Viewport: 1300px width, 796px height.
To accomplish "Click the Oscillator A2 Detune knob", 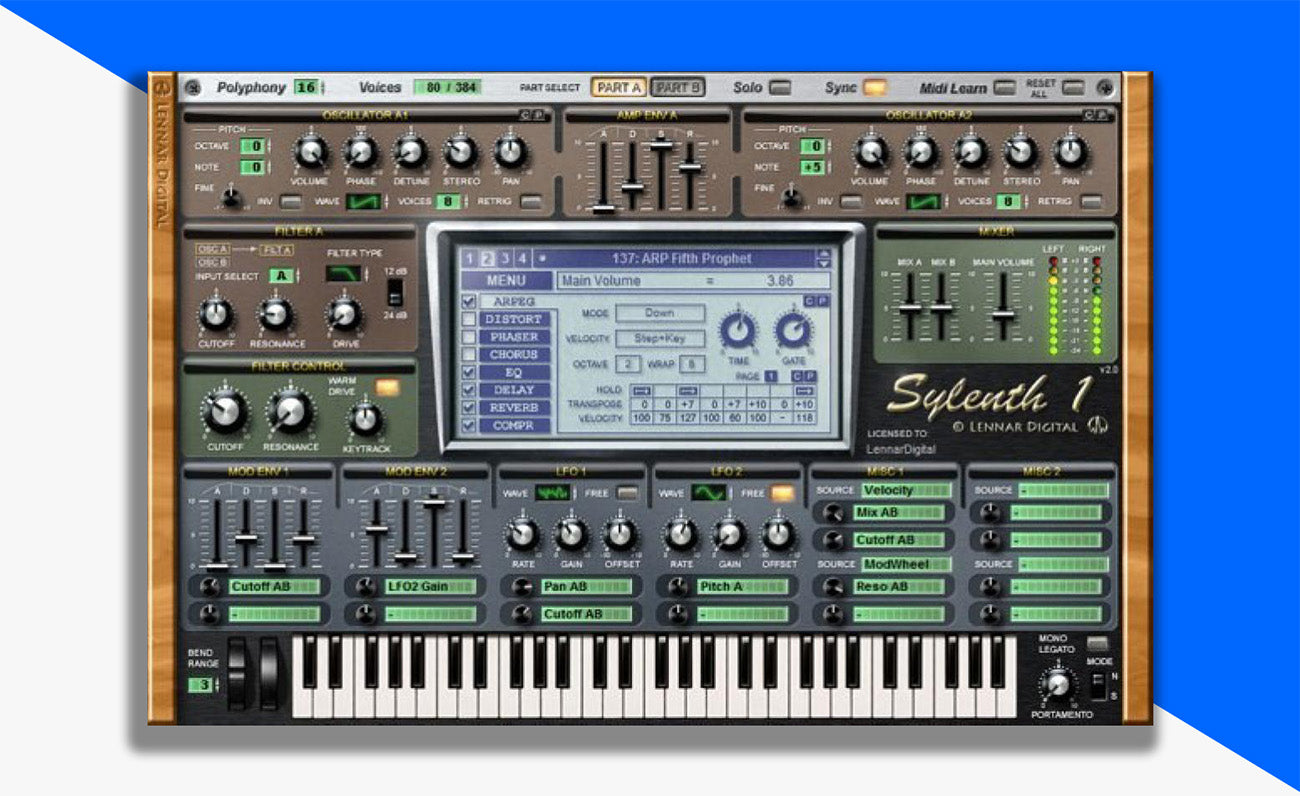I will pos(970,152).
